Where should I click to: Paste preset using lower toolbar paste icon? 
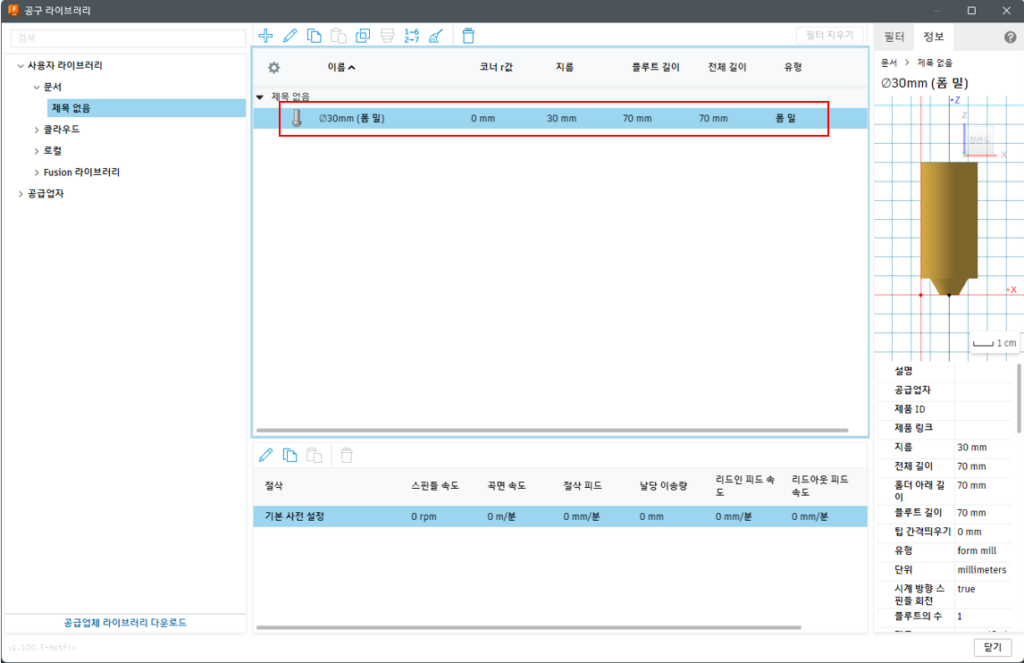point(314,455)
